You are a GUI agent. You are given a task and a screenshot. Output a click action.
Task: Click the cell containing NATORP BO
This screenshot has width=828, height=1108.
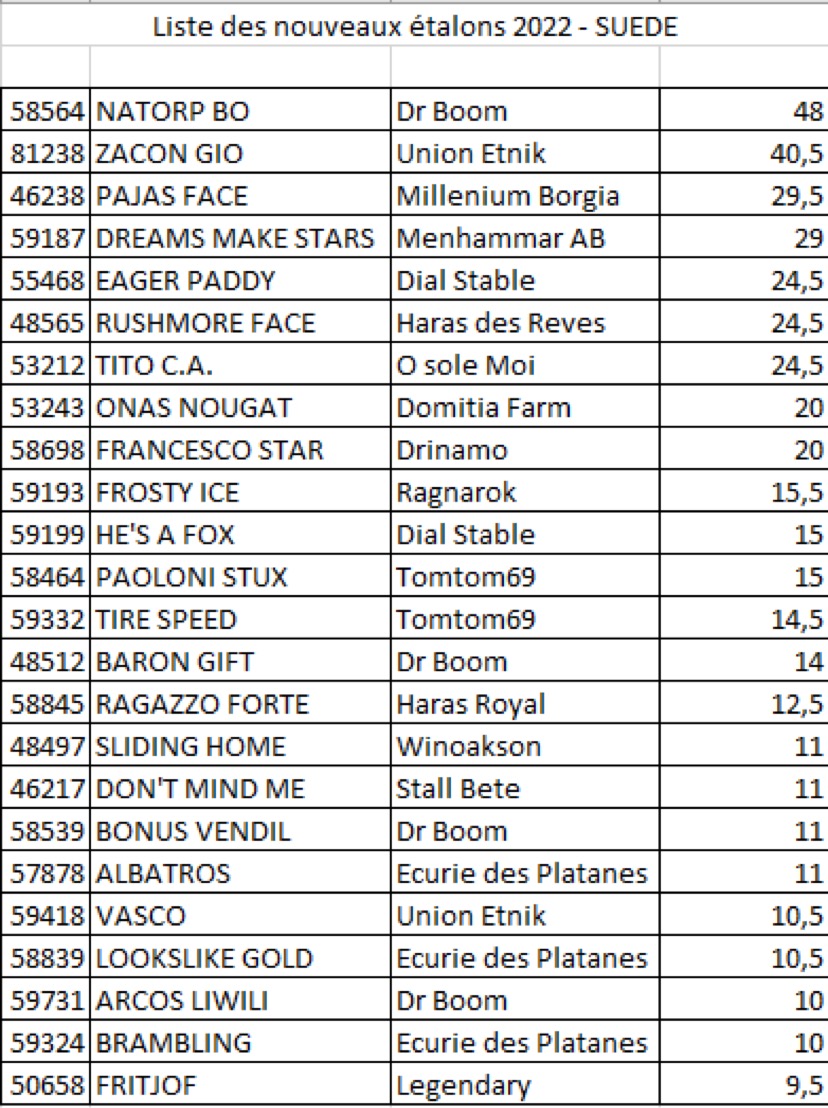tap(240, 110)
